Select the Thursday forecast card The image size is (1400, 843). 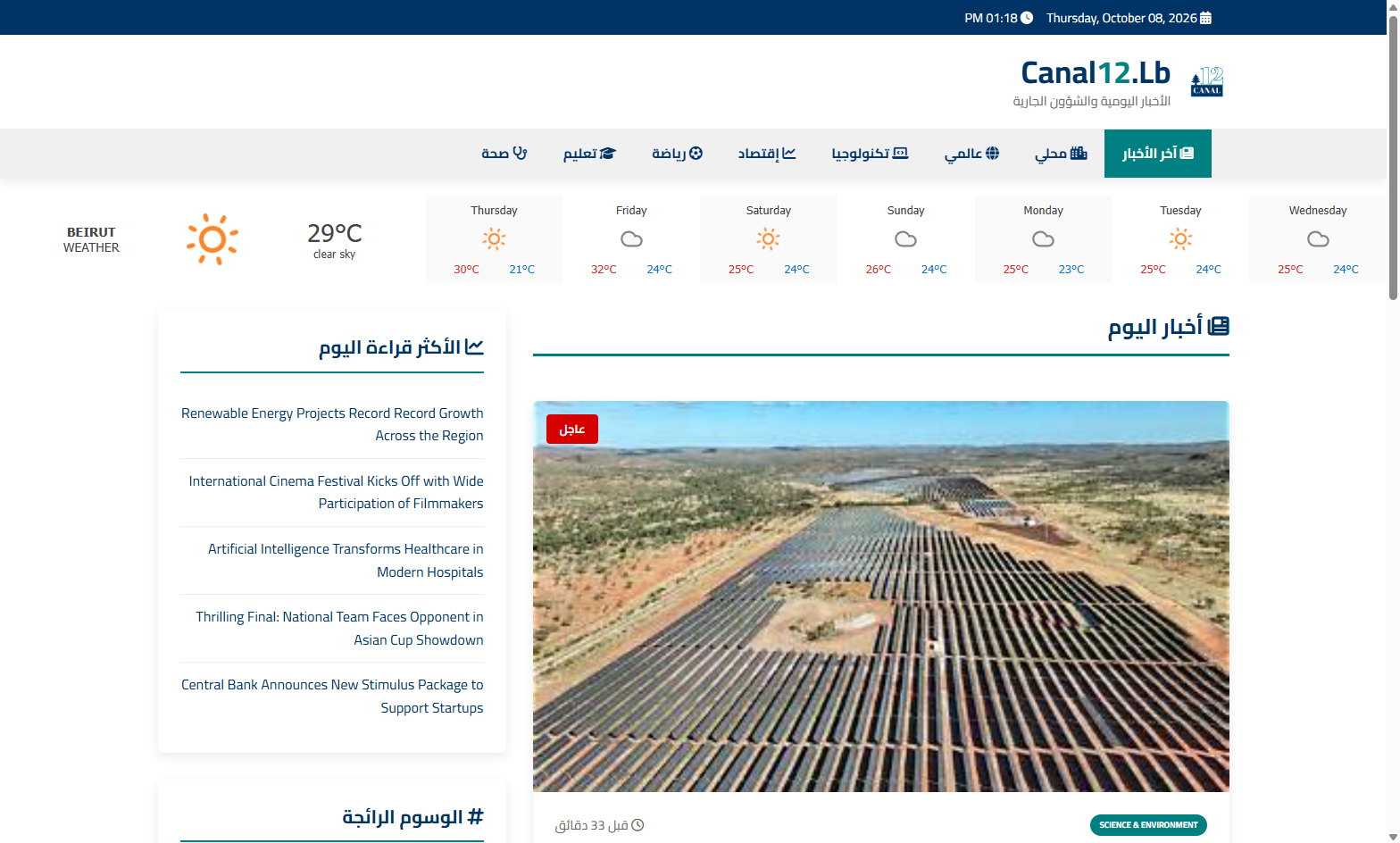click(x=494, y=239)
